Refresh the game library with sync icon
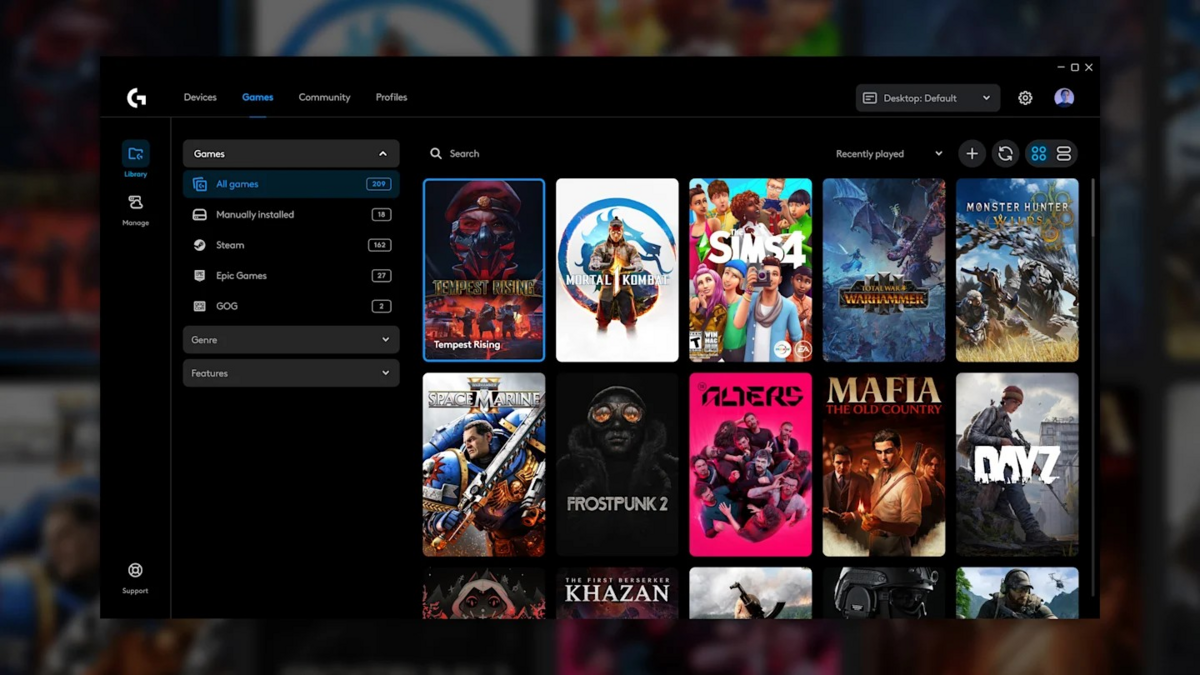1200x675 pixels. tap(1004, 153)
